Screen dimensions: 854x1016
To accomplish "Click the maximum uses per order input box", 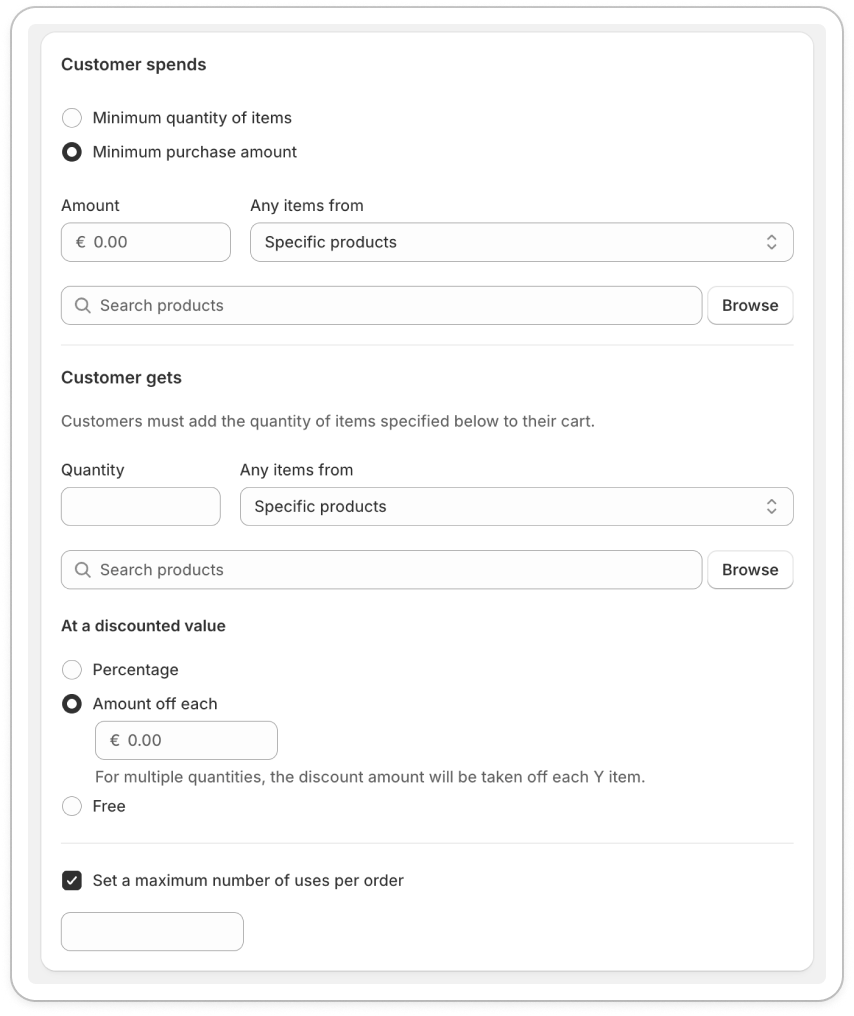I will pyautogui.click(x=151, y=931).
